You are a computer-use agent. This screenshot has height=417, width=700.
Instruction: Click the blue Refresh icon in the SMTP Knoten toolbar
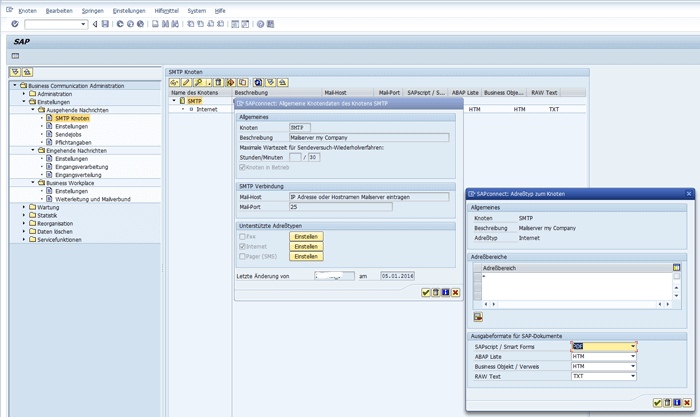coord(258,83)
